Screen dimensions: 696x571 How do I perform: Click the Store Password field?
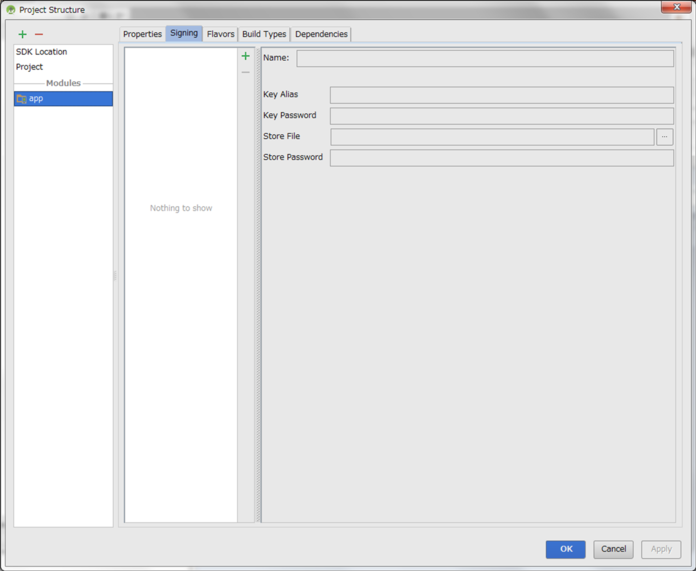pyautogui.click(x=501, y=158)
